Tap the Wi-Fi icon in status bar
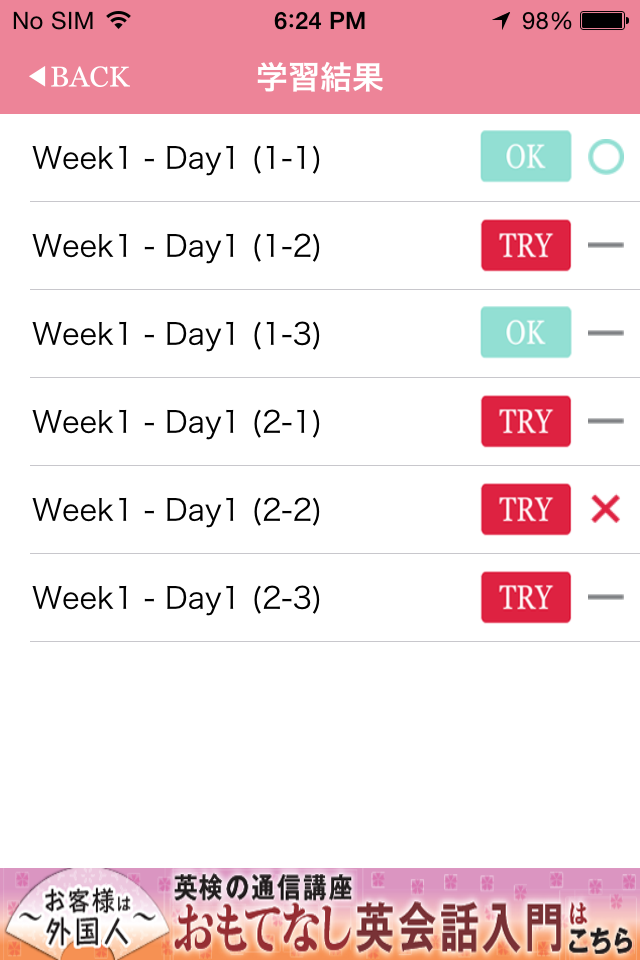The height and width of the screenshot is (960, 640). [x=119, y=20]
